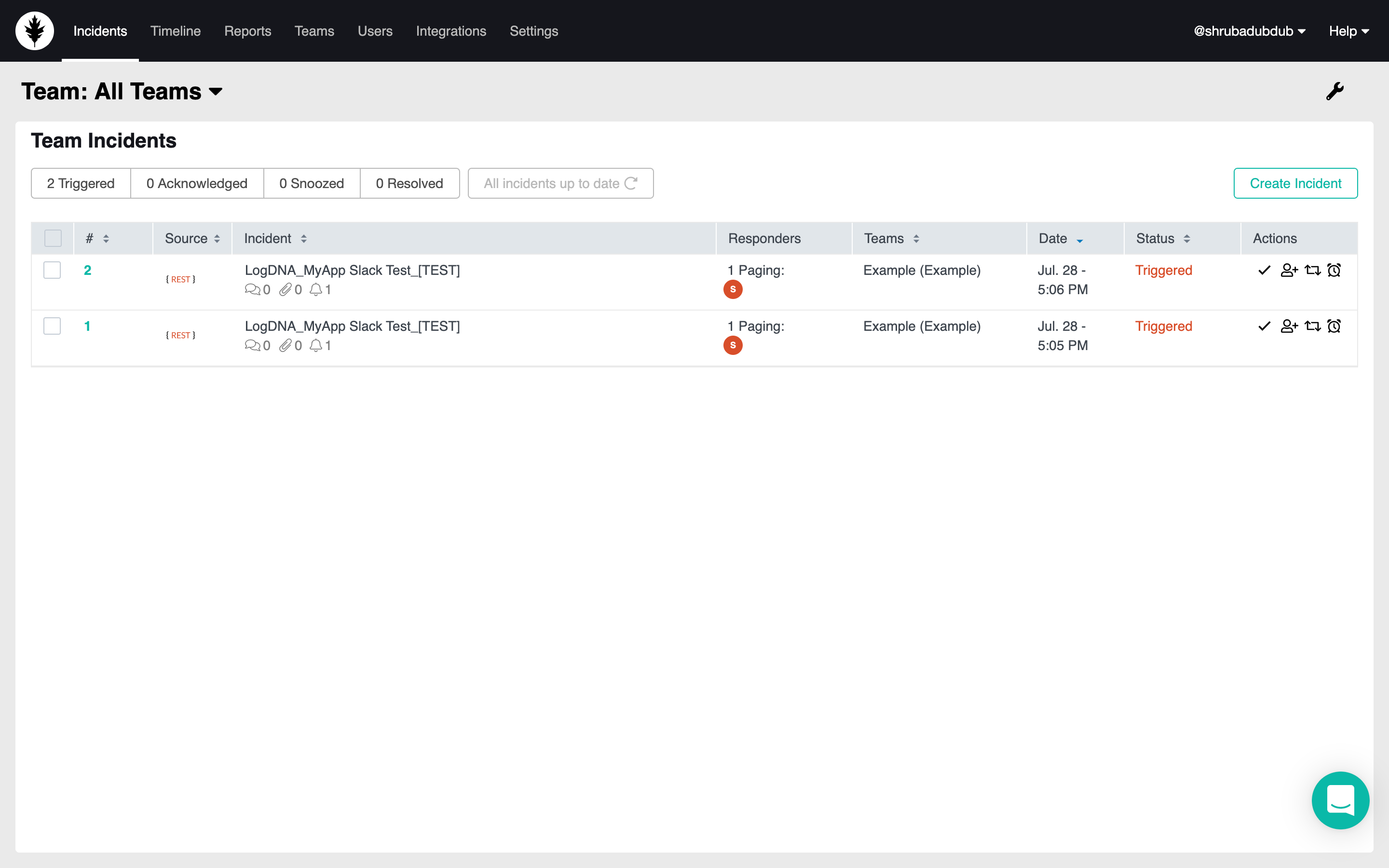Open the wrench settings icon
Screen dimensions: 1389x868
(1335, 91)
